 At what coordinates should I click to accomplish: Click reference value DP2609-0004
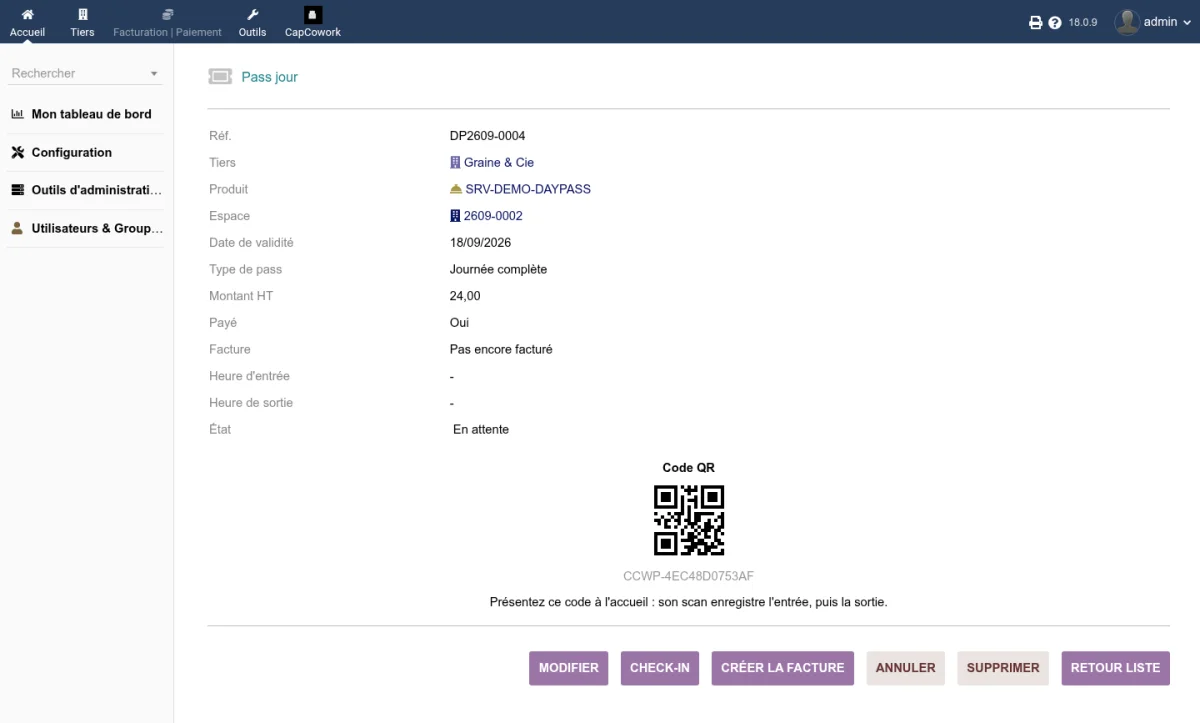pos(487,136)
